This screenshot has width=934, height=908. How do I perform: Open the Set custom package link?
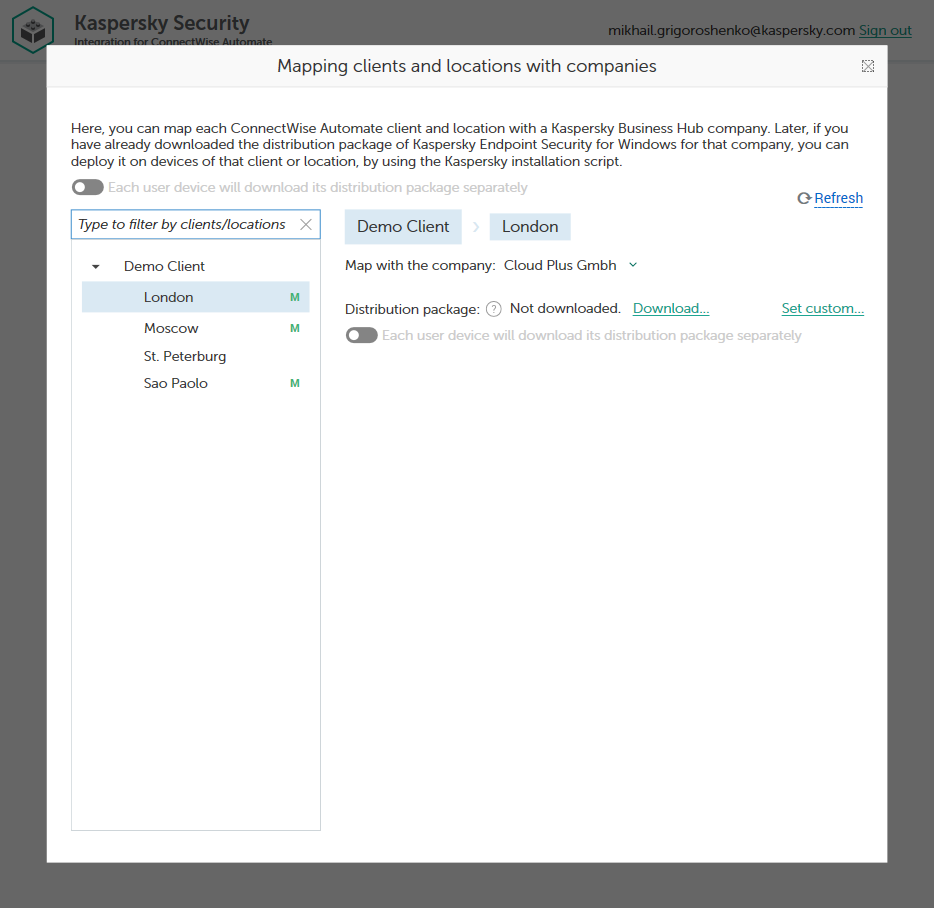(822, 308)
